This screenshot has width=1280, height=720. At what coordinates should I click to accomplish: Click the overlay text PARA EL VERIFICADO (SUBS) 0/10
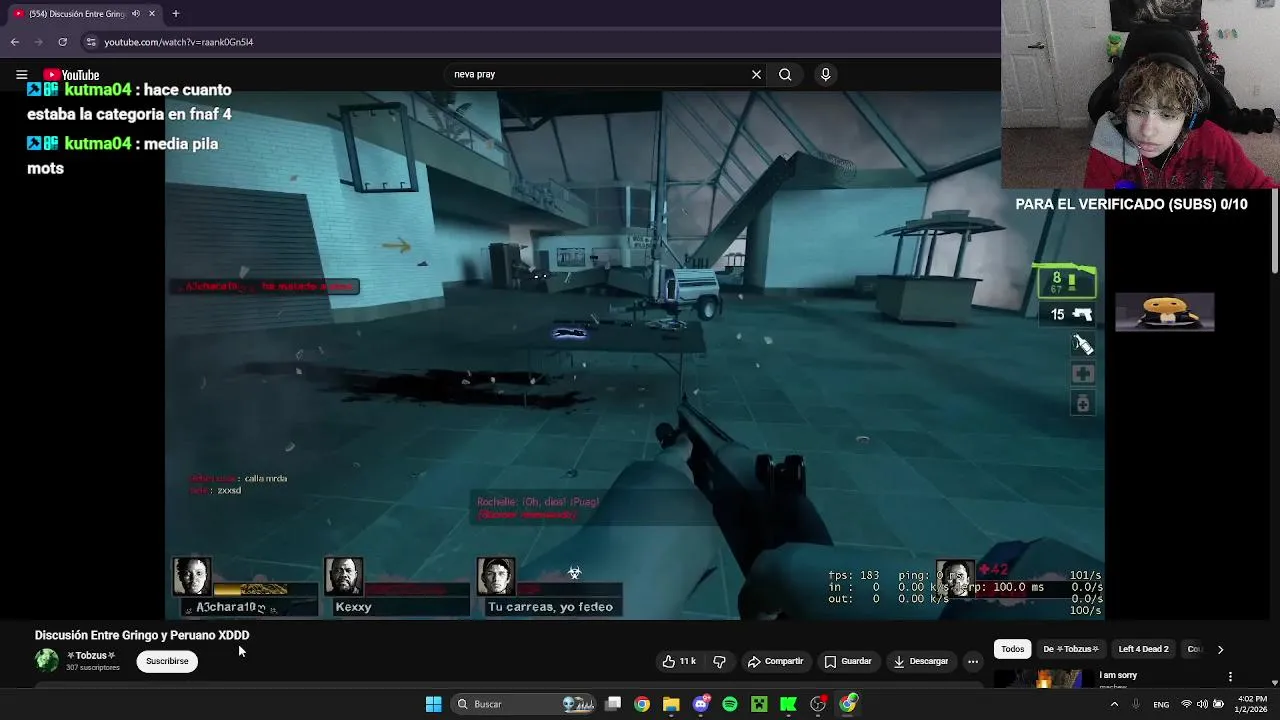pyautogui.click(x=1131, y=204)
